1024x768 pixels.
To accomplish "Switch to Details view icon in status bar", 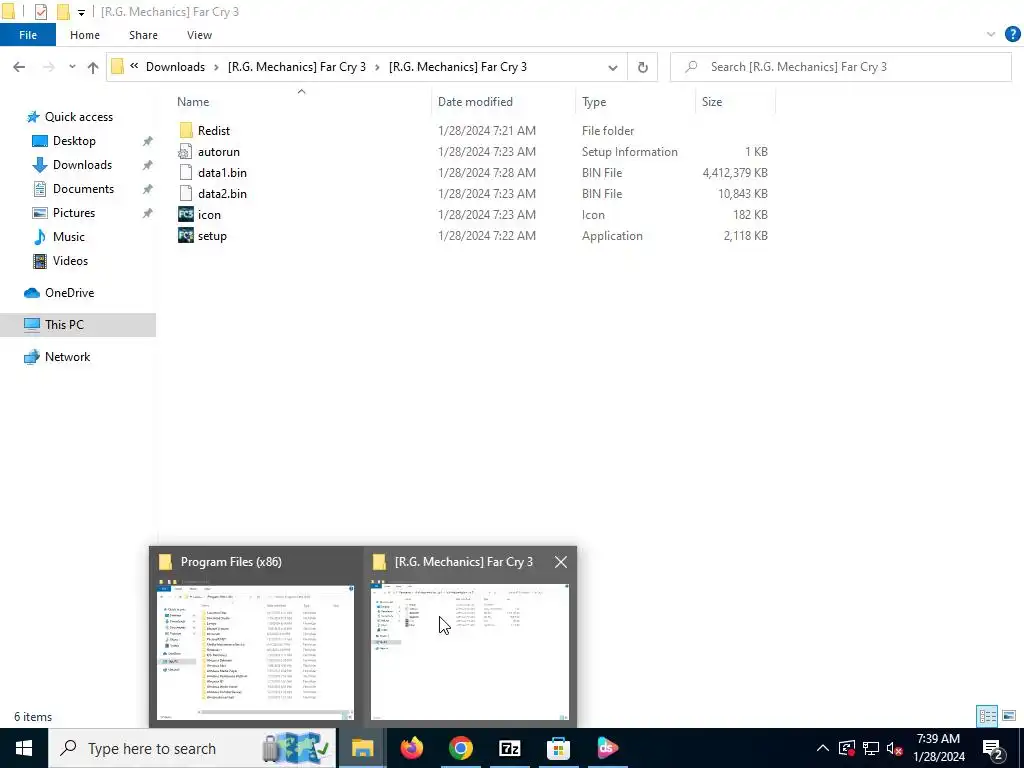I will click(x=987, y=716).
